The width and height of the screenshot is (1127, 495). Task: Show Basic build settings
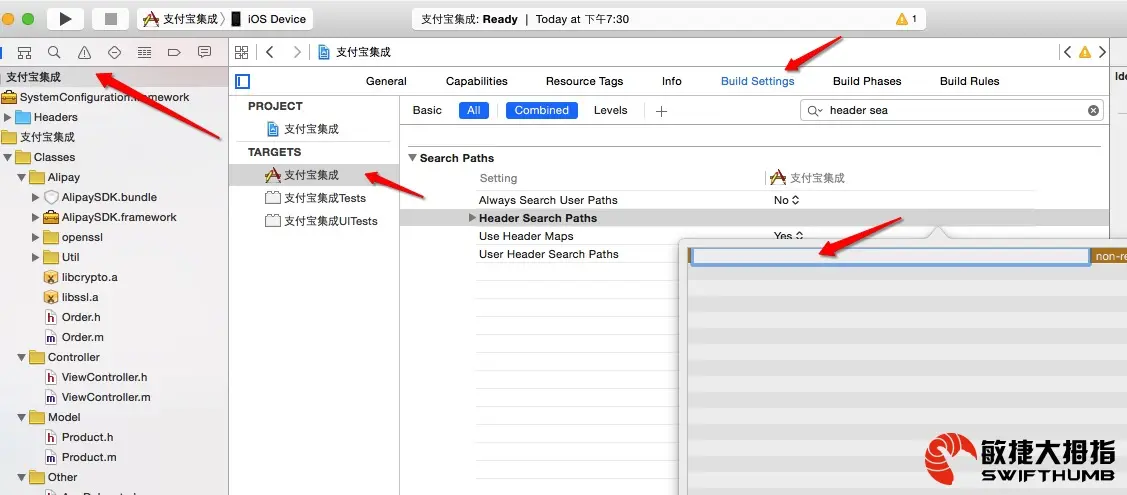point(427,110)
